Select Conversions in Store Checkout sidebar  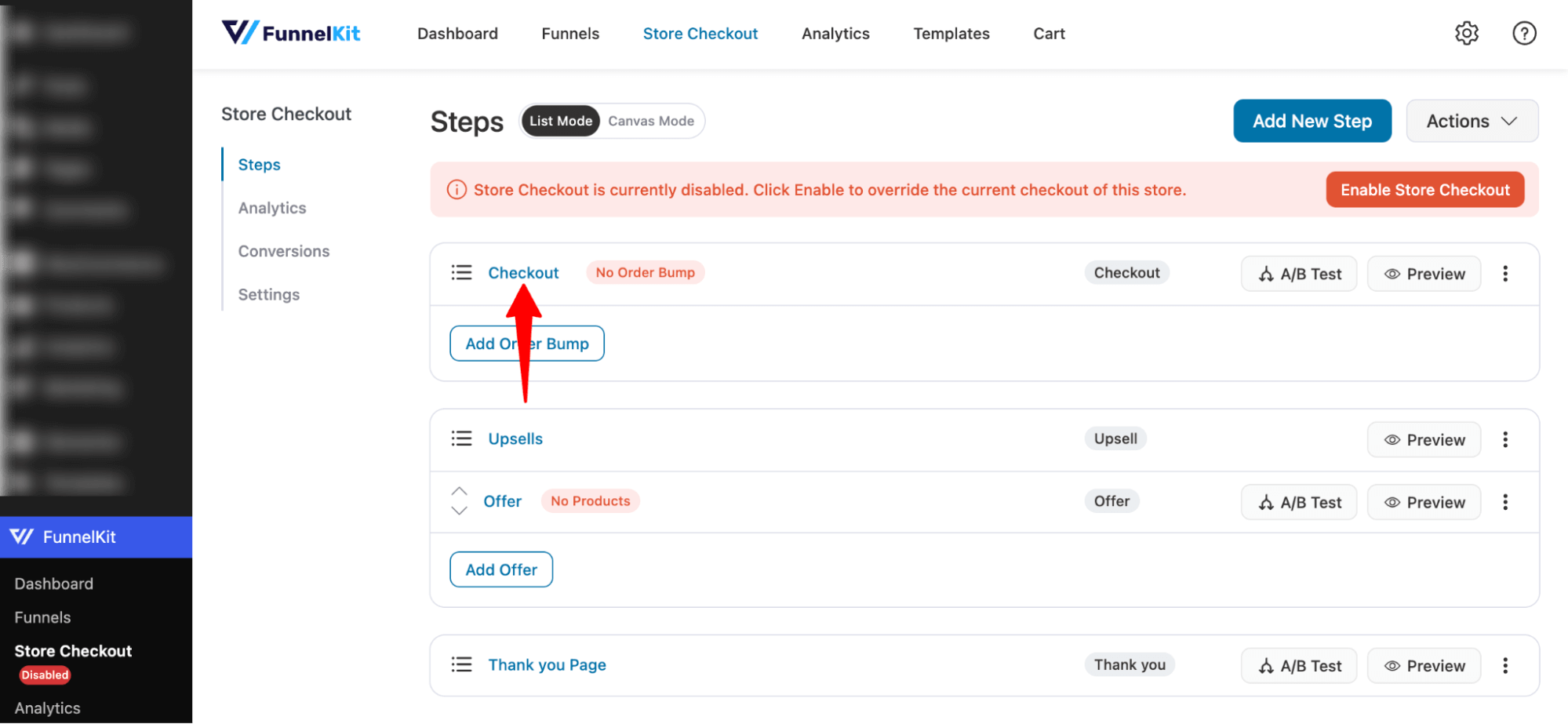[284, 251]
